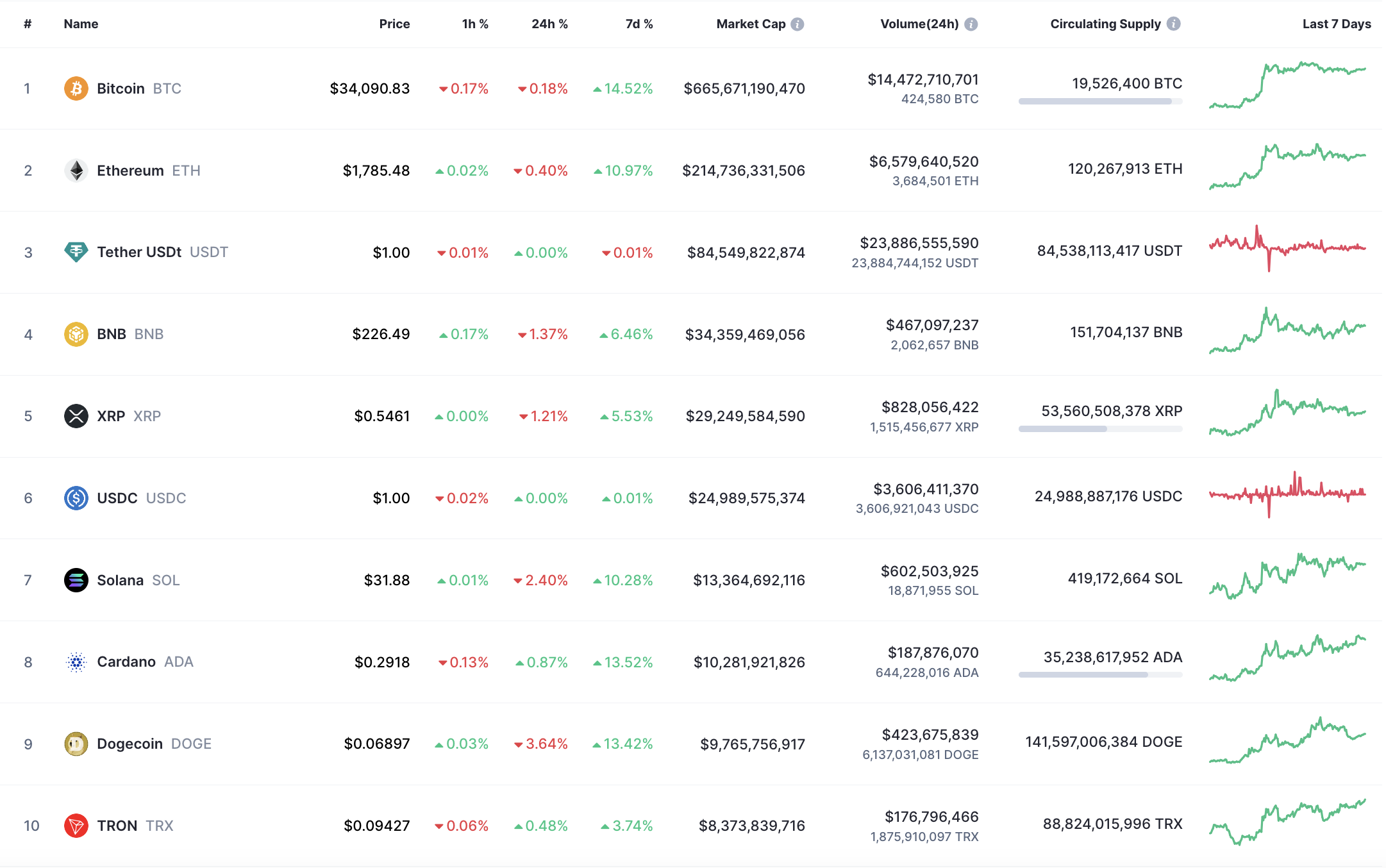Open the BNB coin page link
The height and width of the screenshot is (868, 1386).
tap(112, 334)
